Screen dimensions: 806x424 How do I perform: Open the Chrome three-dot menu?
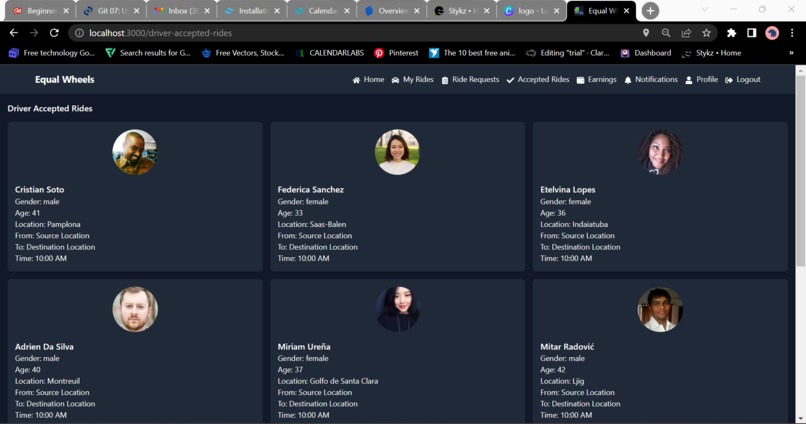(x=792, y=33)
